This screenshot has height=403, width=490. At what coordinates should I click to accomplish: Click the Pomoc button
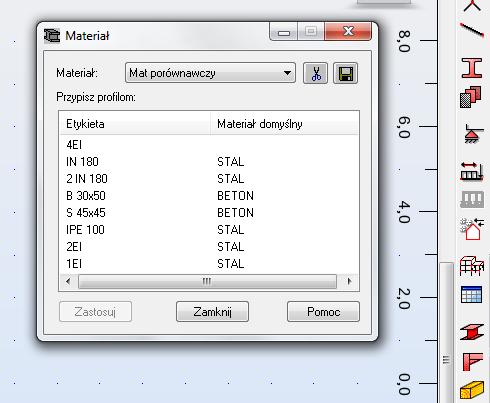(x=323, y=312)
